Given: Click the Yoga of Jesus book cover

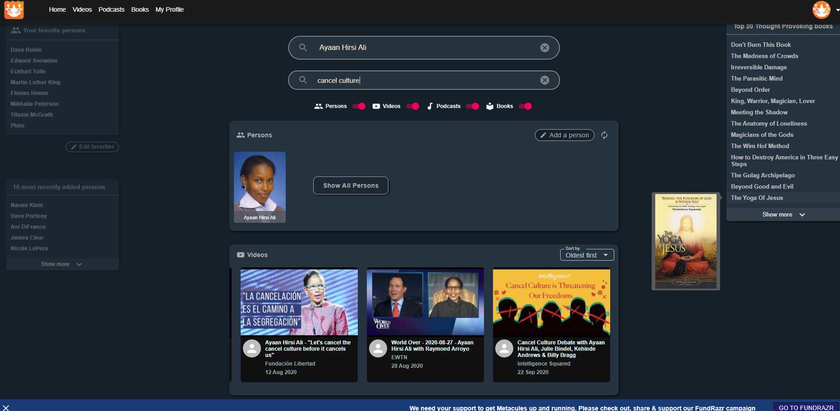Looking at the screenshot, I should pyautogui.click(x=686, y=241).
